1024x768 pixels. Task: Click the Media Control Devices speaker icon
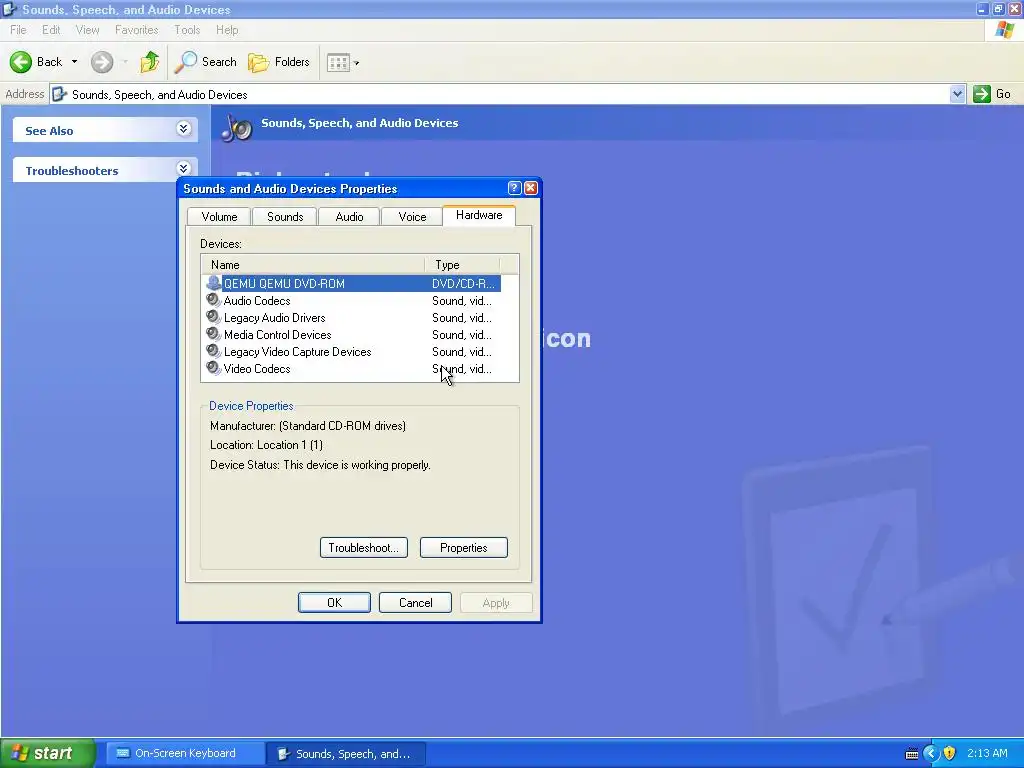click(x=214, y=334)
